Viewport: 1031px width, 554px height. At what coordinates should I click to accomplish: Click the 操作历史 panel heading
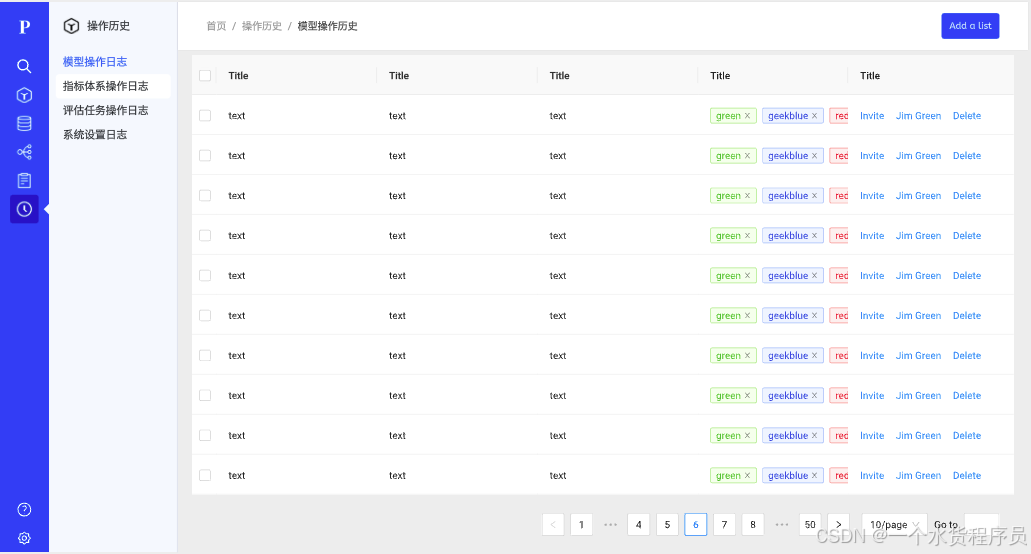pos(108,26)
